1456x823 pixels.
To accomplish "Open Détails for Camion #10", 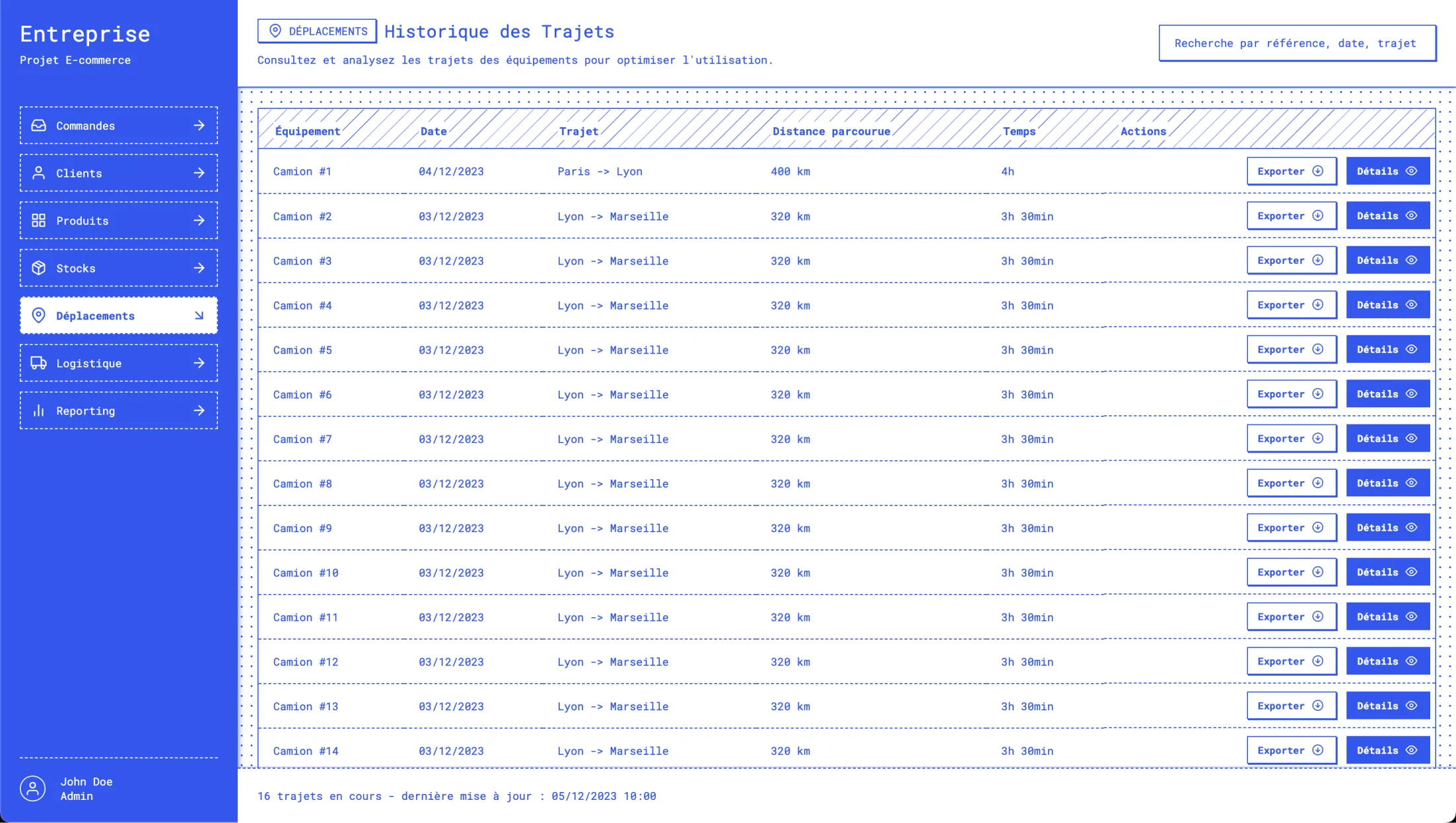I will tap(1387, 572).
